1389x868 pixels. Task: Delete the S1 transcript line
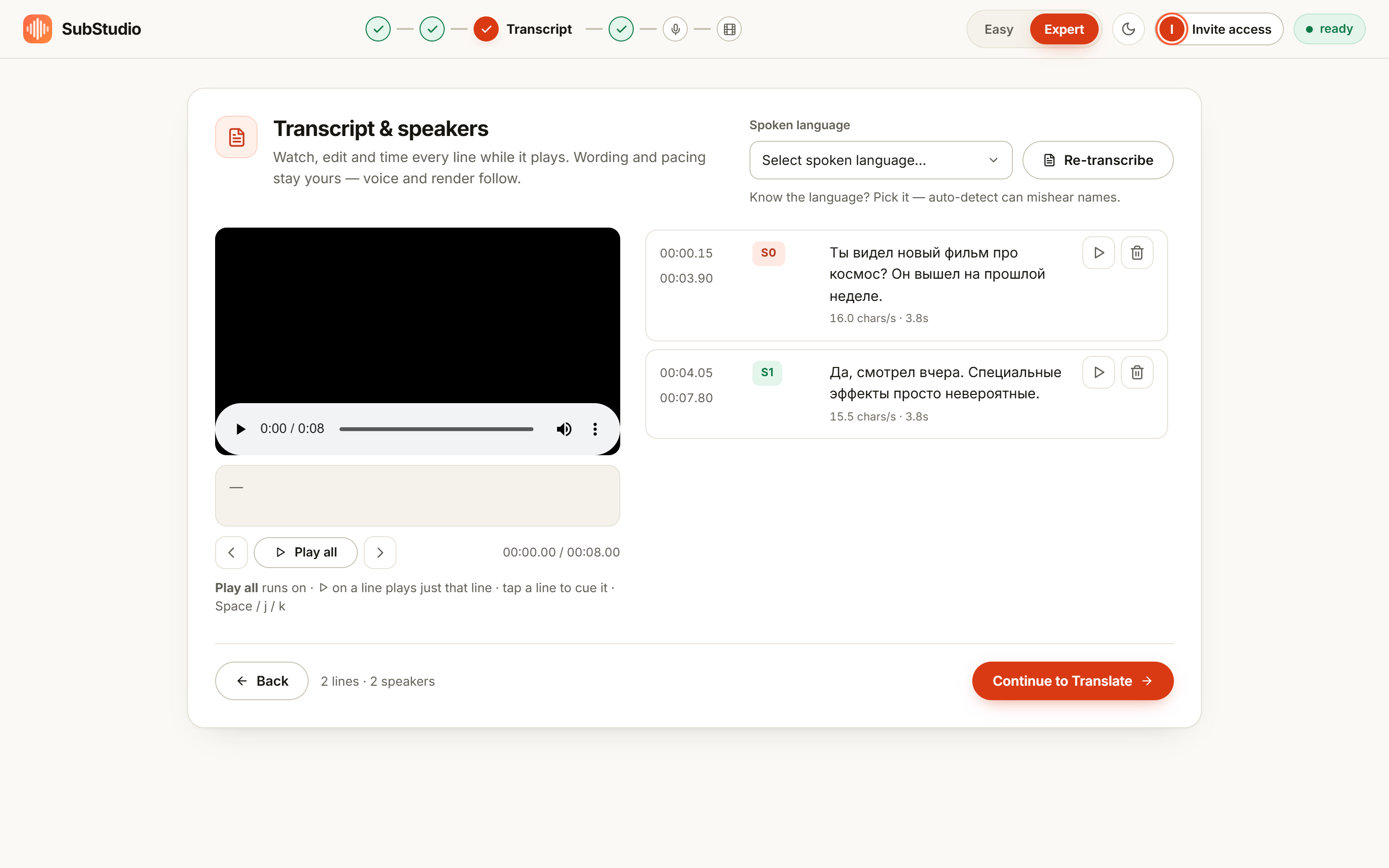click(1136, 372)
